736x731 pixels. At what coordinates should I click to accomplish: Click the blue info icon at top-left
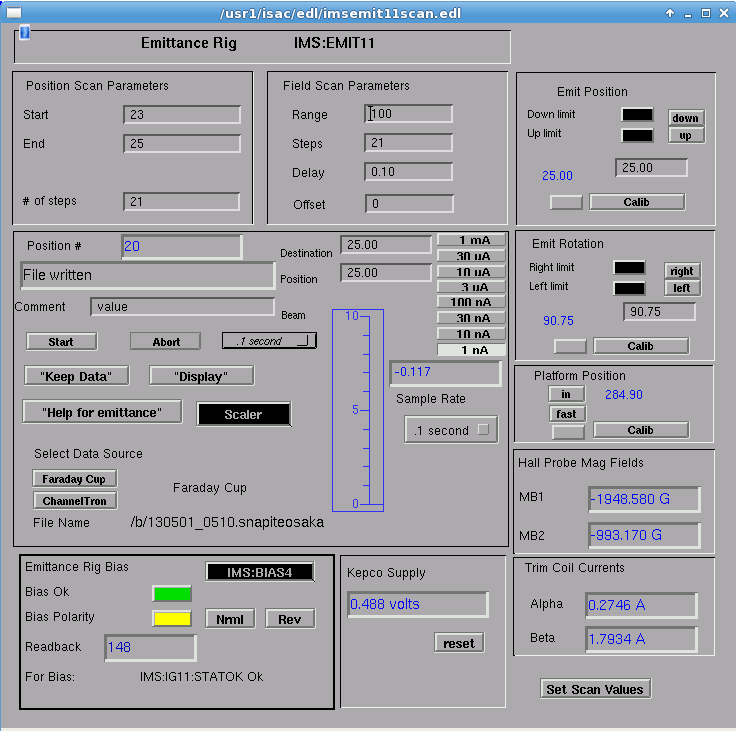tap(25, 33)
